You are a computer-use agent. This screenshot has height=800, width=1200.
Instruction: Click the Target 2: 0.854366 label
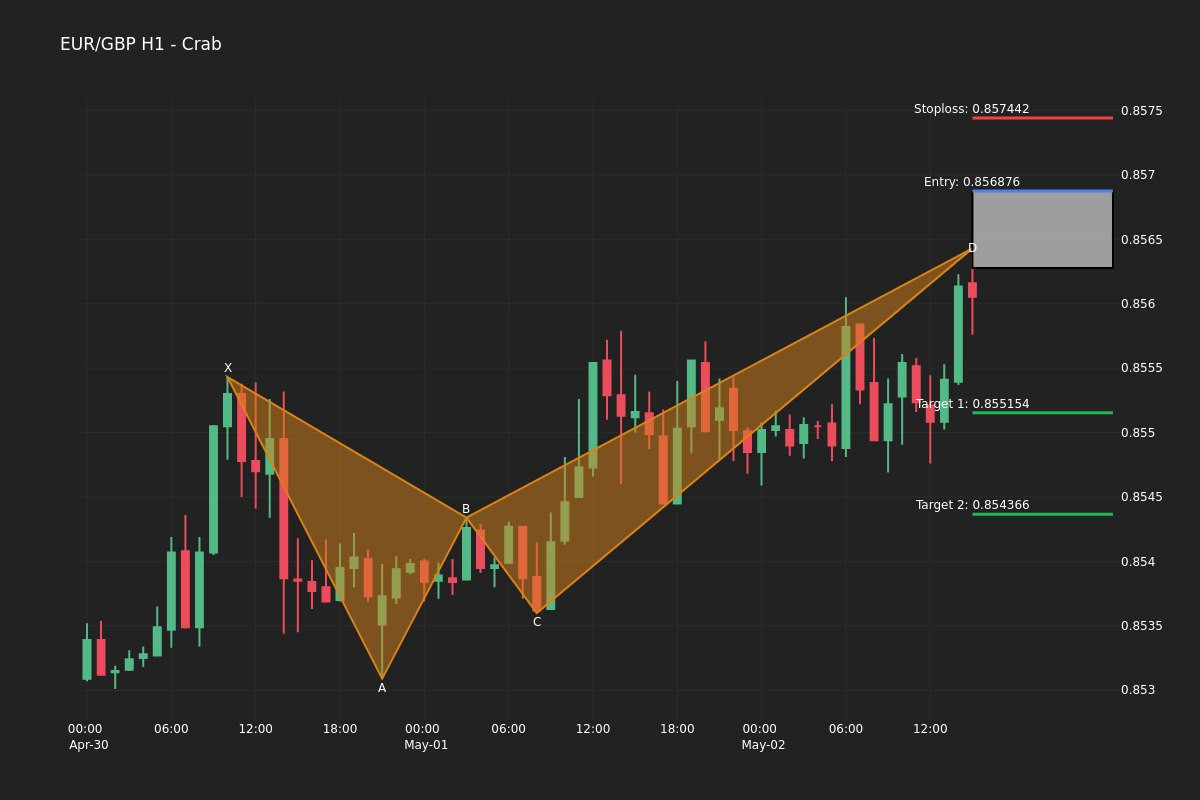pyautogui.click(x=972, y=505)
